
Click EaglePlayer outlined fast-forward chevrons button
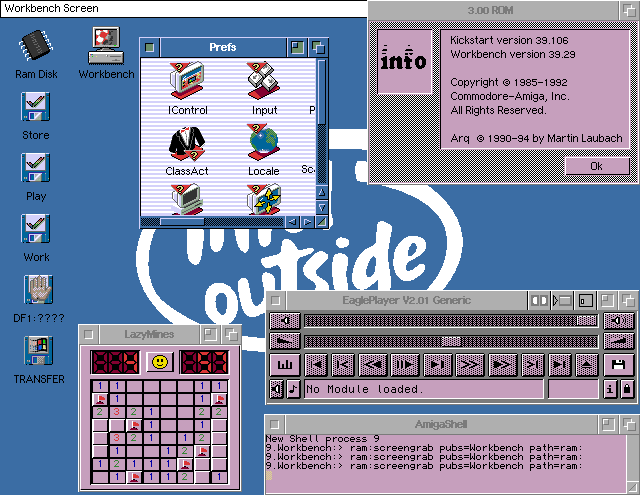(469, 364)
